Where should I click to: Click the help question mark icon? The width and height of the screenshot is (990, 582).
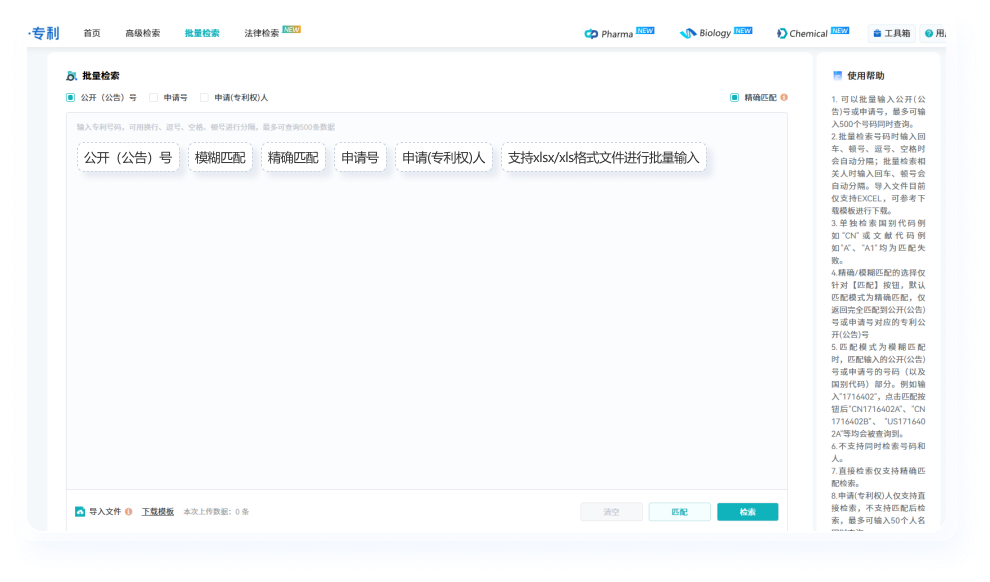tap(929, 33)
